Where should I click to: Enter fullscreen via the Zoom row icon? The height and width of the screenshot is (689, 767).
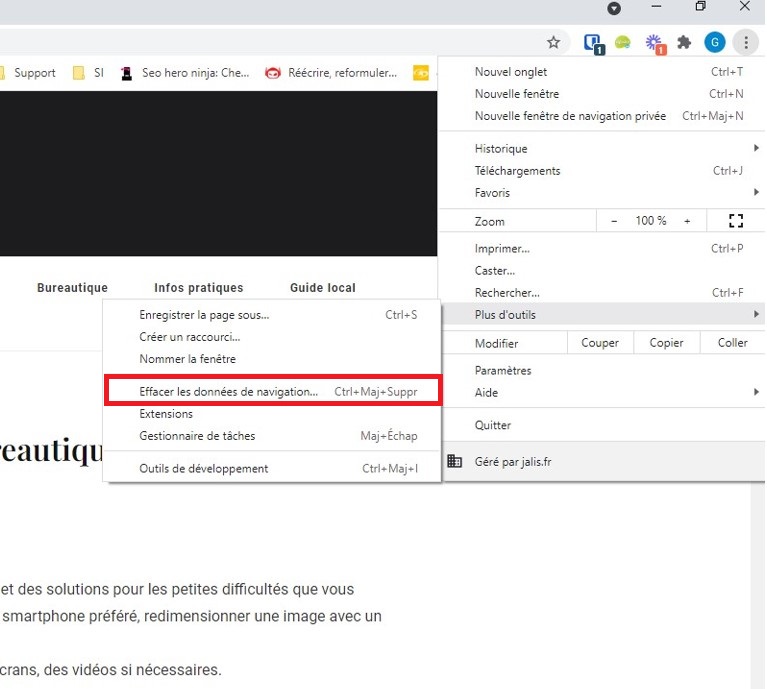pos(737,221)
